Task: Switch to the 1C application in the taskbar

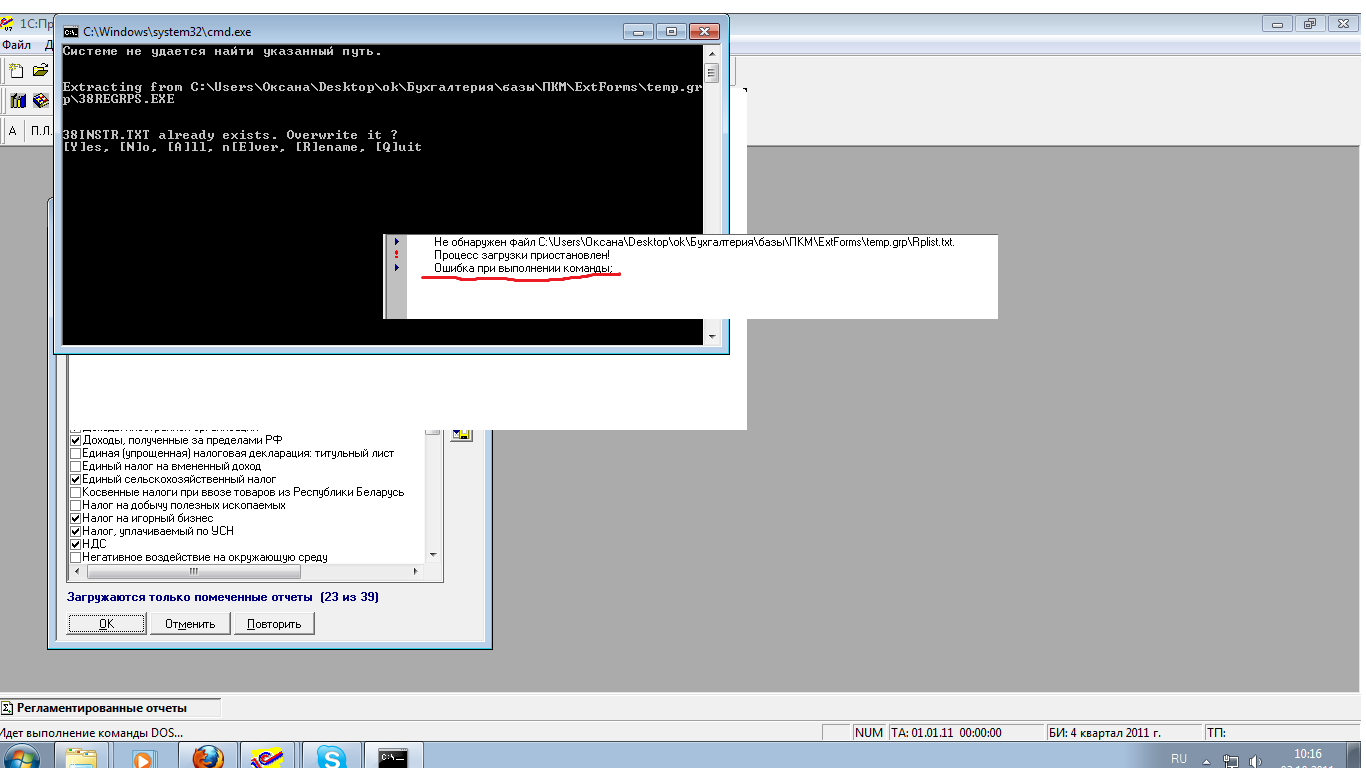Action: (267, 757)
